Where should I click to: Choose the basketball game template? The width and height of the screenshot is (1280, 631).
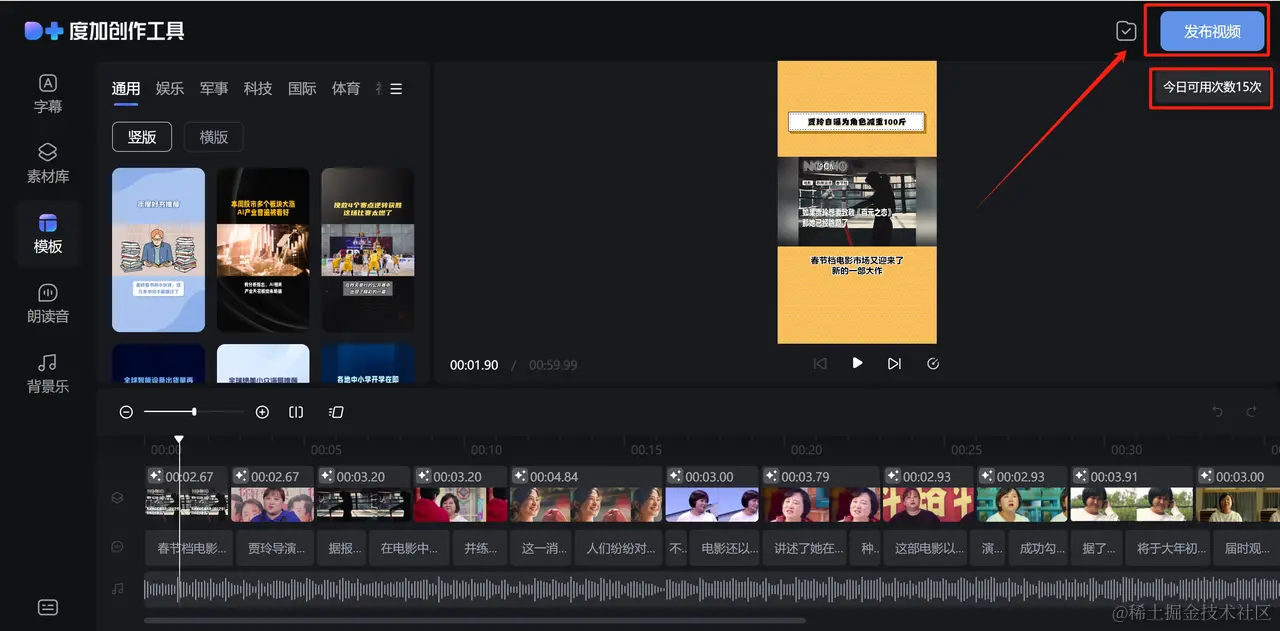367,249
